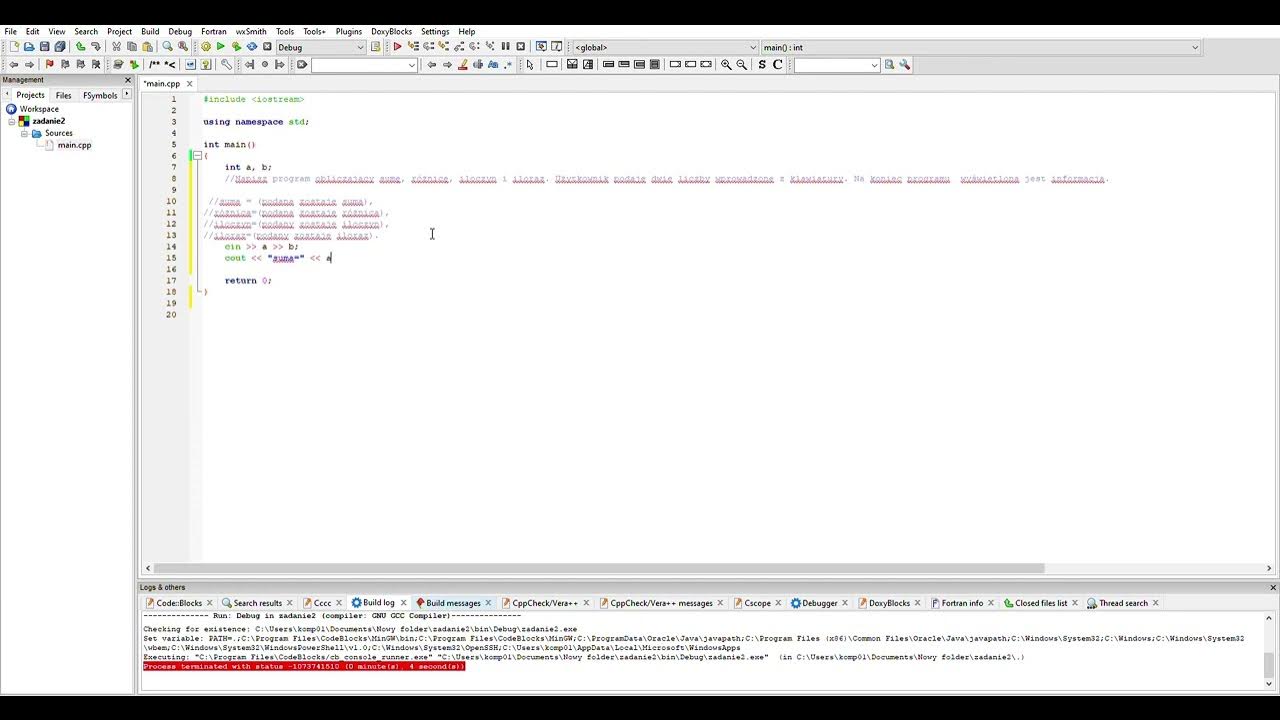Open the Plugins menu
The image size is (1280, 720).
(349, 31)
